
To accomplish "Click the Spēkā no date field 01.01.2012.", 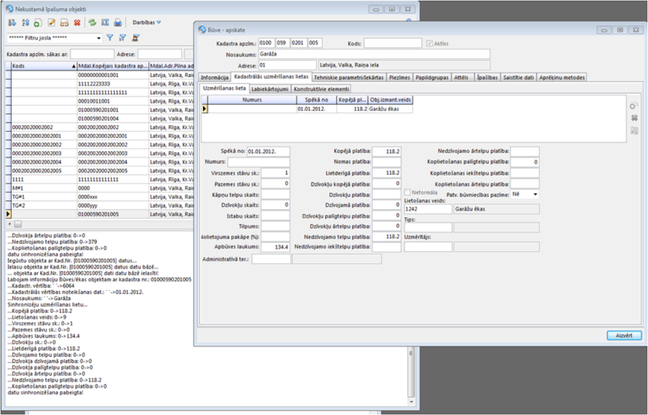I will [268, 152].
